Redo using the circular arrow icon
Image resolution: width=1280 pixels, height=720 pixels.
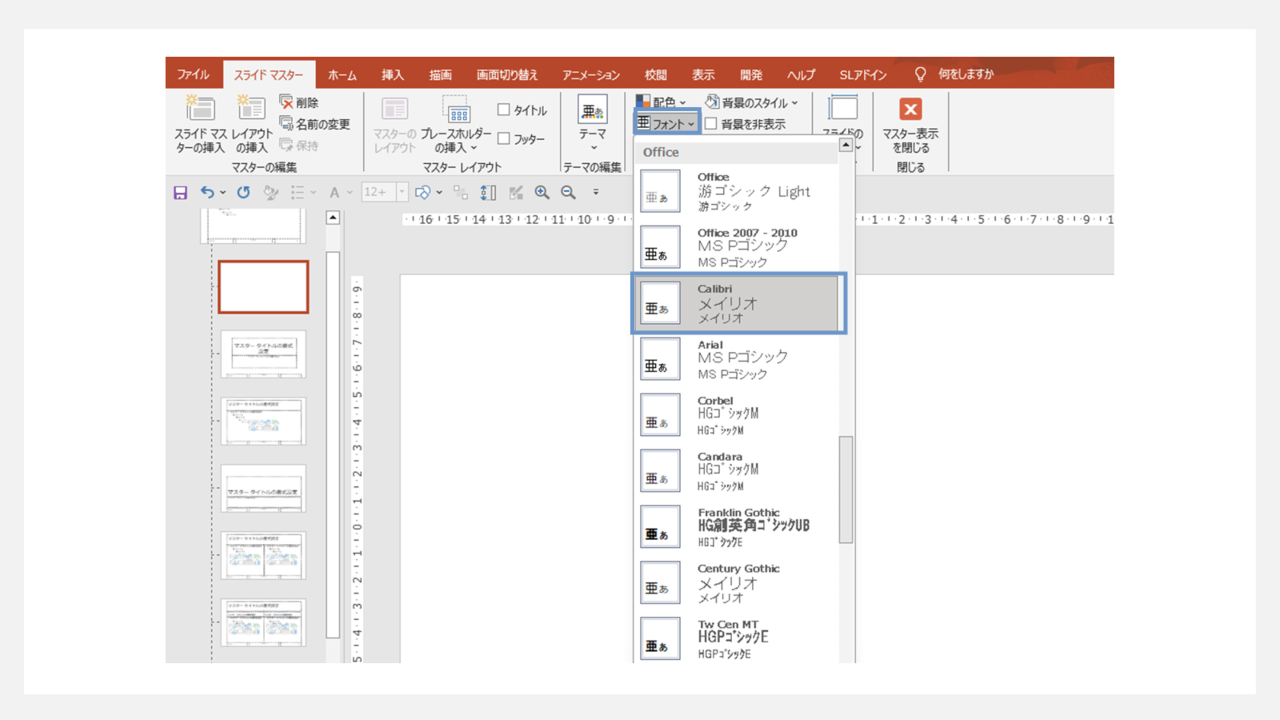pyautogui.click(x=243, y=192)
